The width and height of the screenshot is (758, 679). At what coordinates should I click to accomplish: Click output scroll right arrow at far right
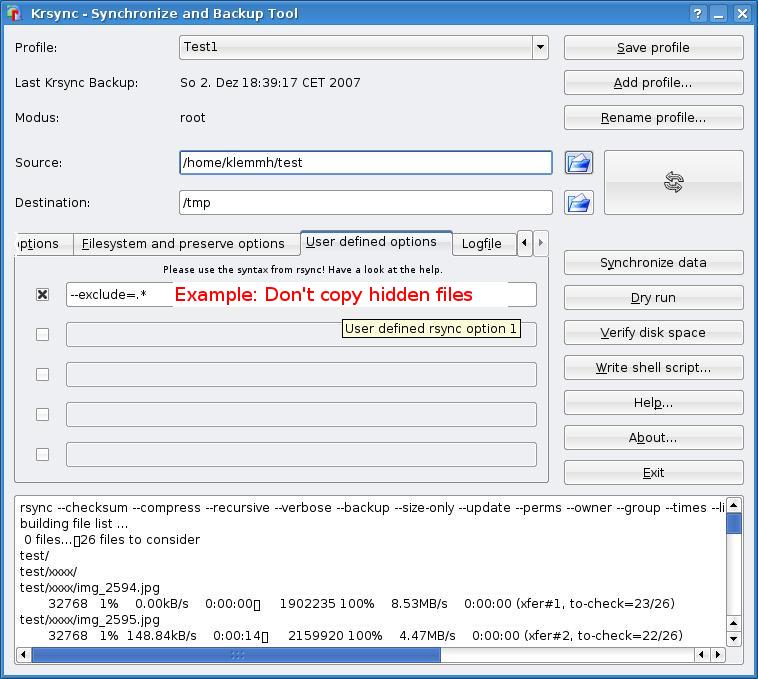(718, 655)
